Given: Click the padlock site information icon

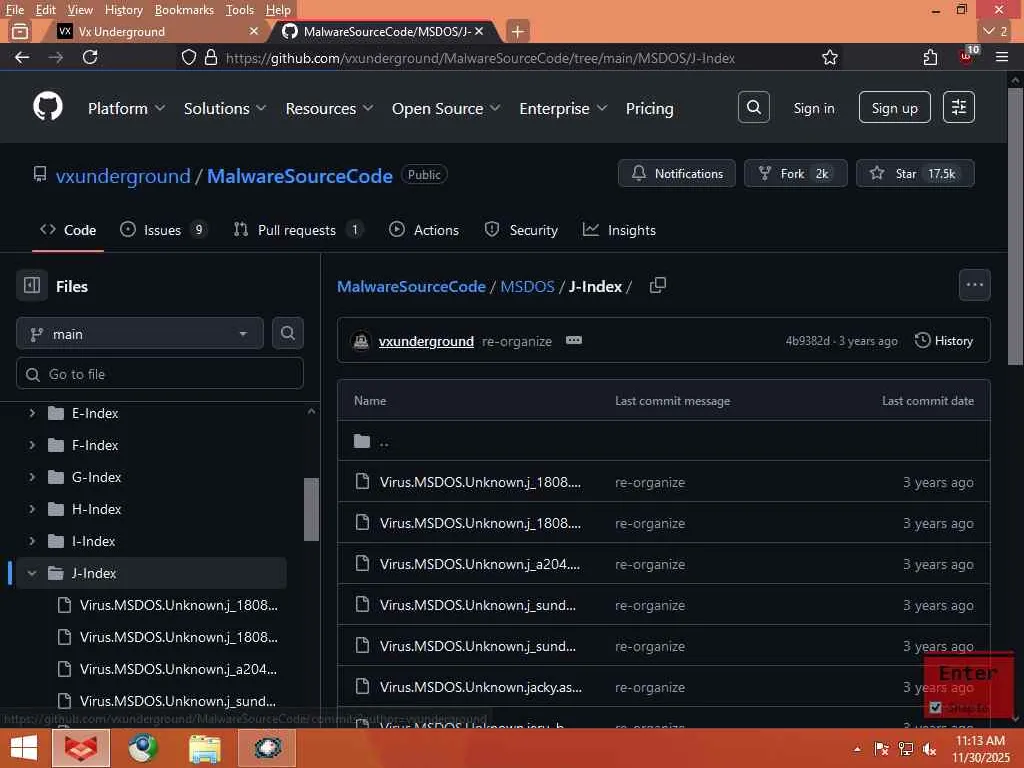Looking at the screenshot, I should tap(210, 57).
